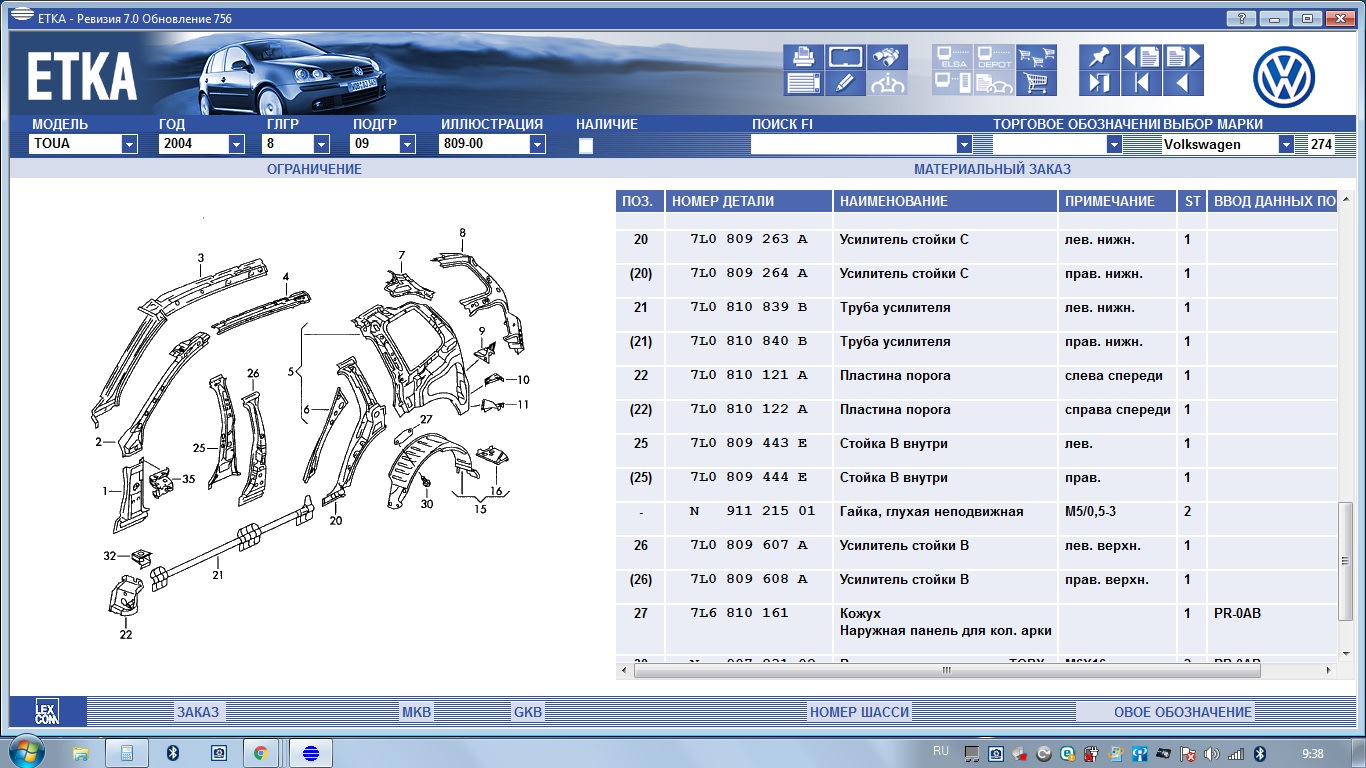Select part number 7L0 809 263 A
1366x768 pixels.
[749, 239]
